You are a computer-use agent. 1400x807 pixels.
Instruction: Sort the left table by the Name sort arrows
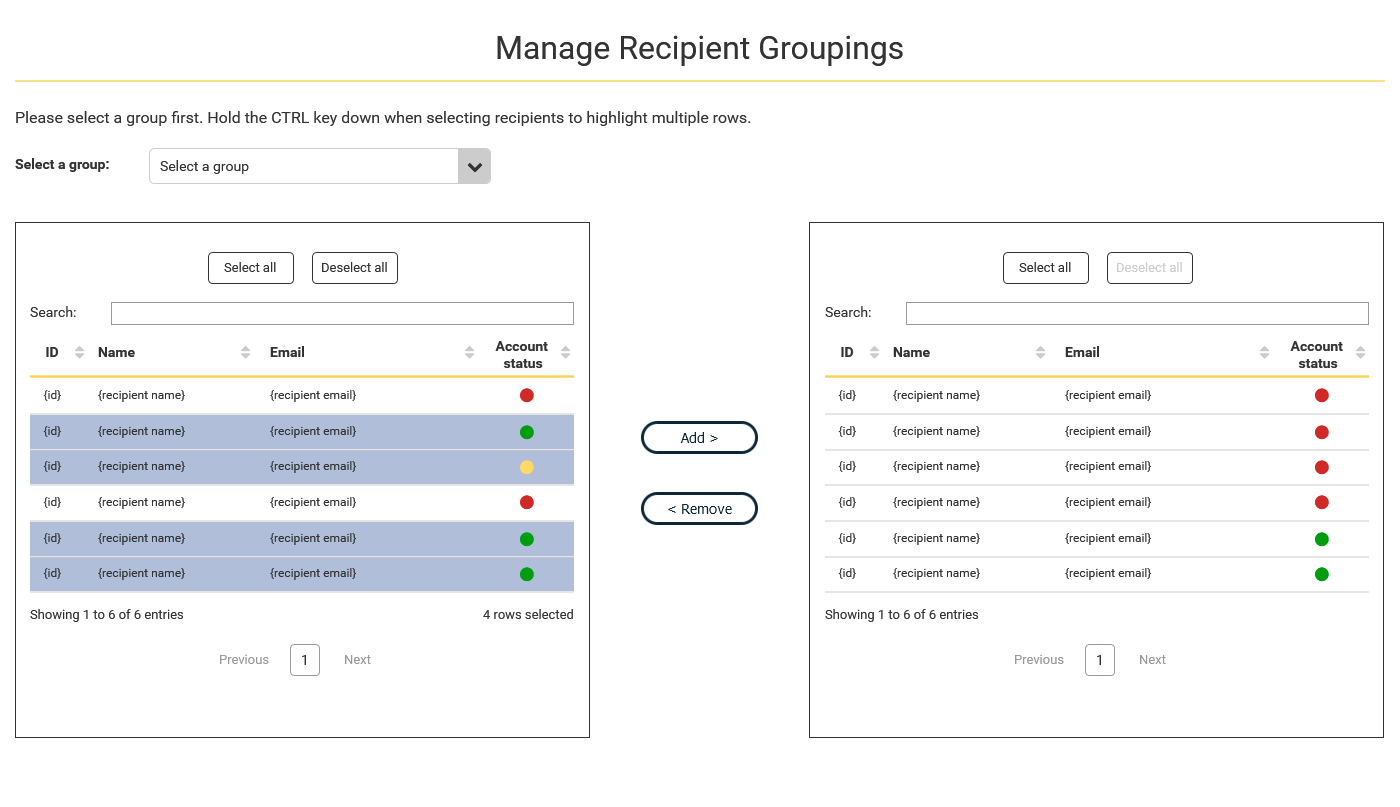(x=246, y=352)
